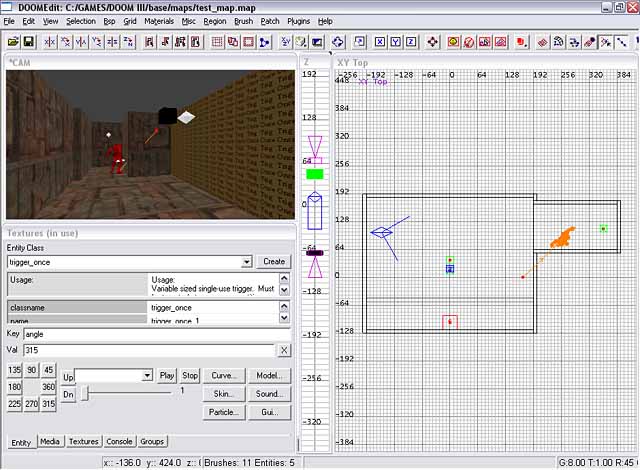Click the overlapping squares CSG merge icon
Viewport: 640px width, 470px height.
(233, 42)
